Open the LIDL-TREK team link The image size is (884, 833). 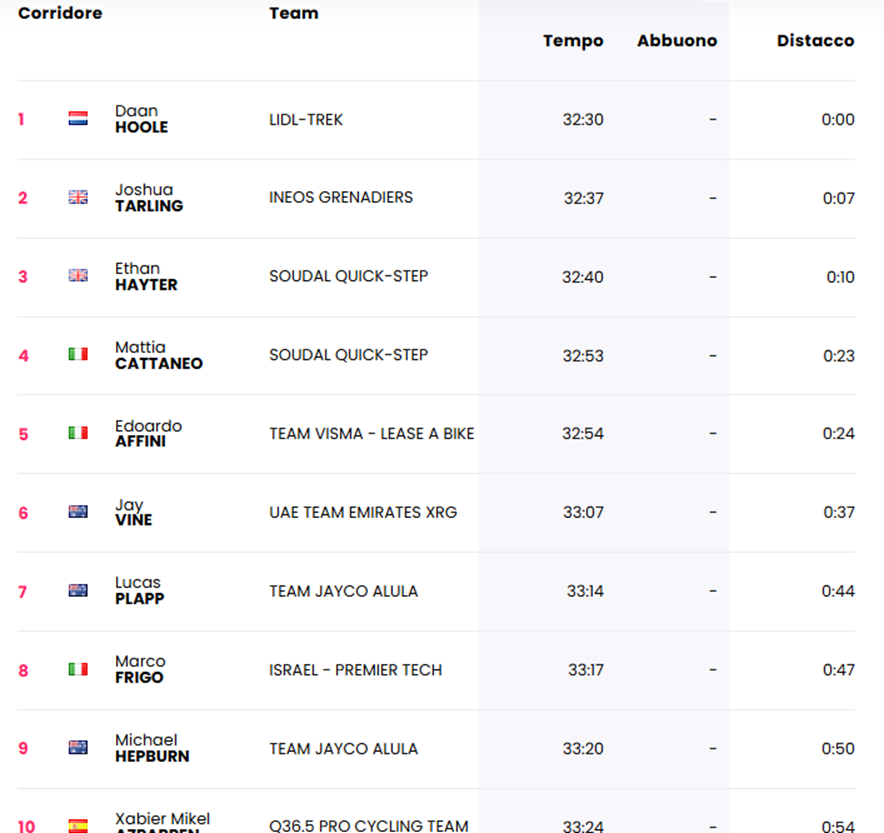pos(306,119)
